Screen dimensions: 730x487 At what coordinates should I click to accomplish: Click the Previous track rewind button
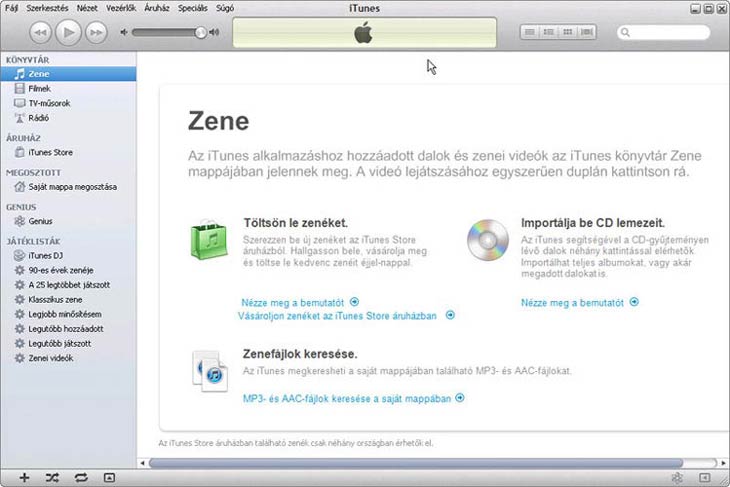[41, 32]
